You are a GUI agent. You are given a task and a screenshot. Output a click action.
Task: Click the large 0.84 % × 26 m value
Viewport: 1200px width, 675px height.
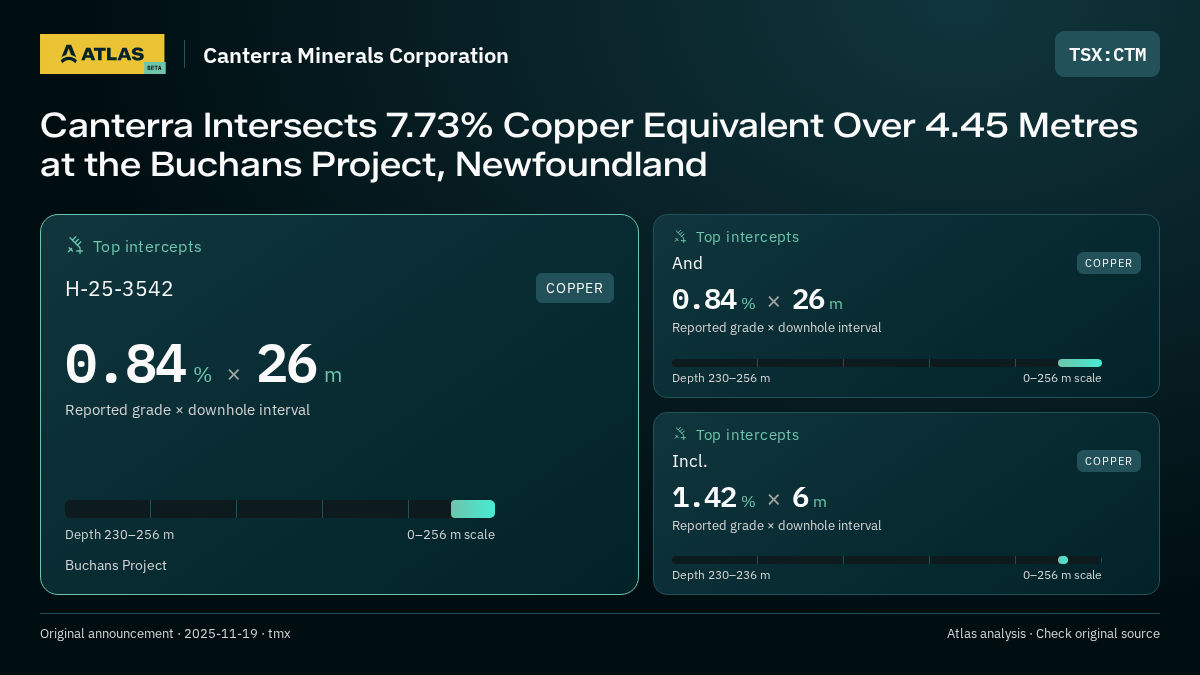[203, 365]
